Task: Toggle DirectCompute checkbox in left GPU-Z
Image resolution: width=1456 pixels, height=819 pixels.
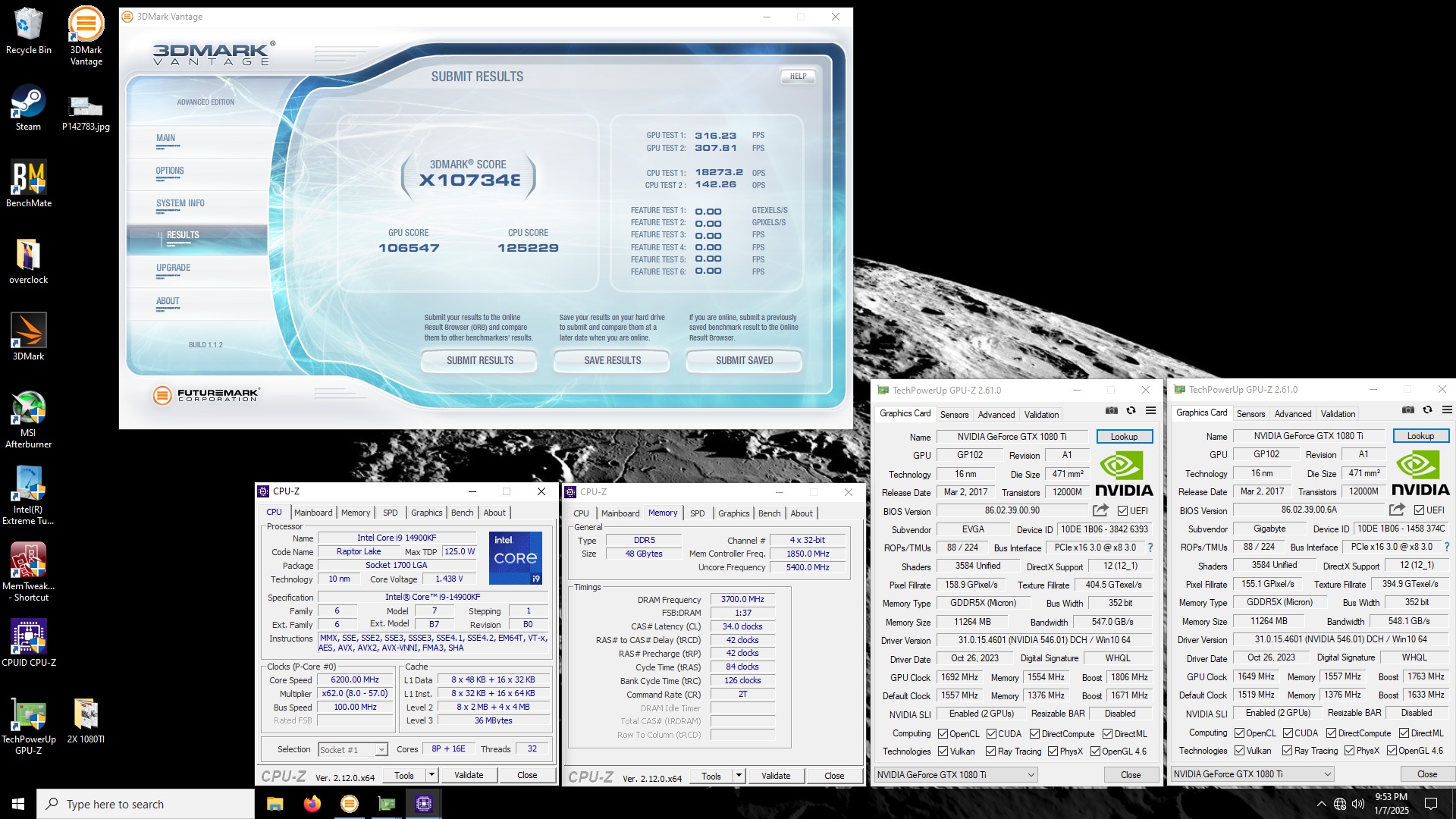Action: (1034, 734)
